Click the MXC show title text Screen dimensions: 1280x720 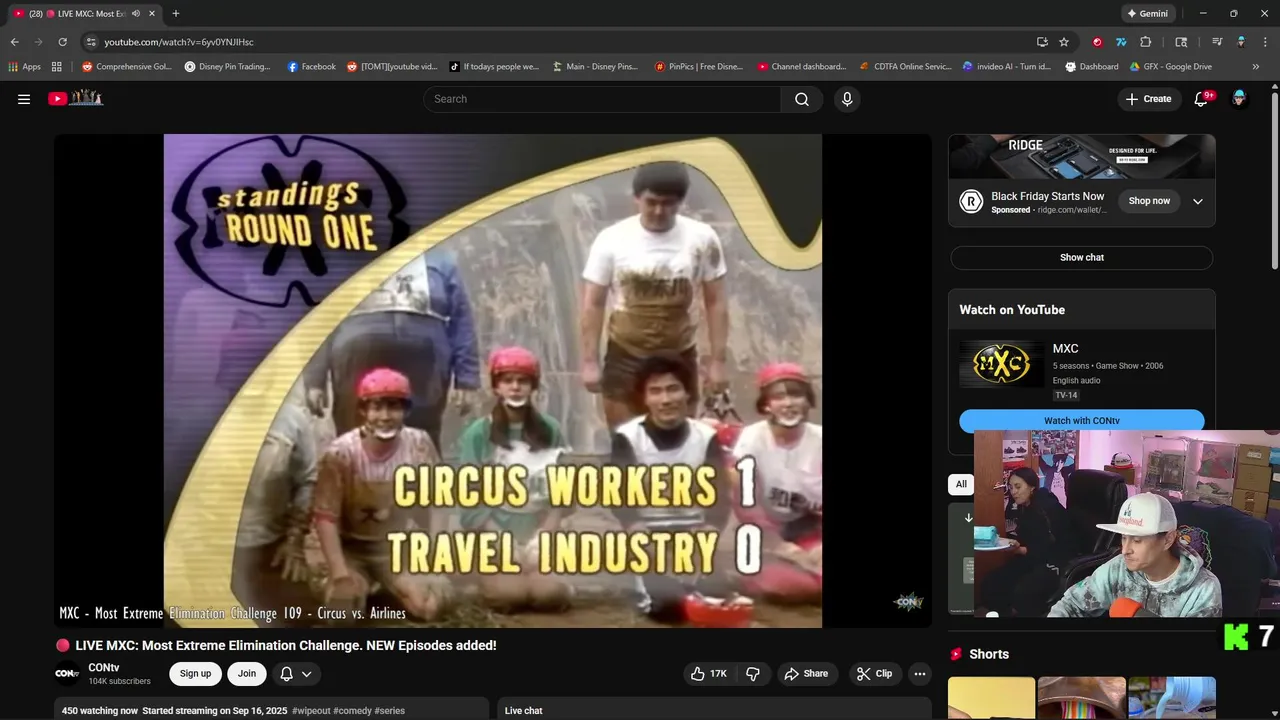click(x=1065, y=349)
